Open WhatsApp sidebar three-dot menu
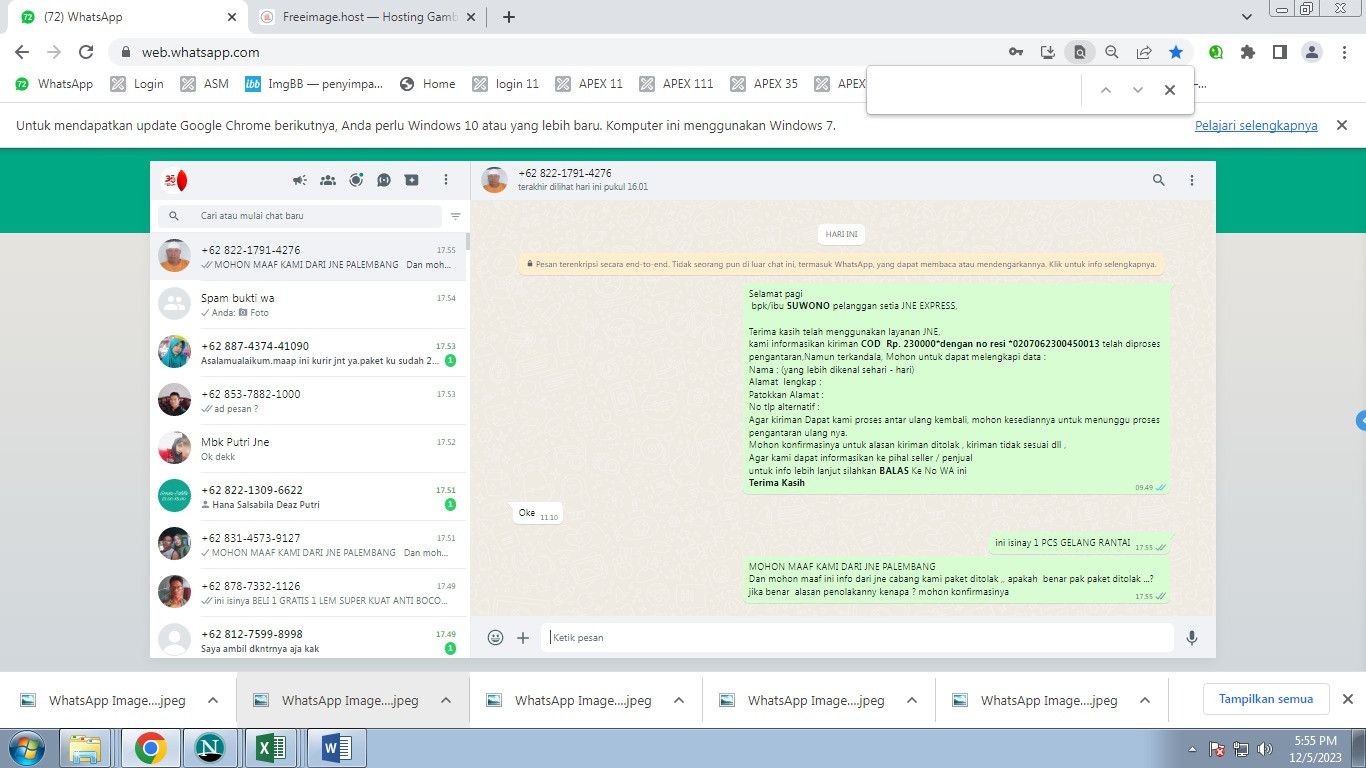Viewport: 1366px width, 768px height. tap(446, 180)
